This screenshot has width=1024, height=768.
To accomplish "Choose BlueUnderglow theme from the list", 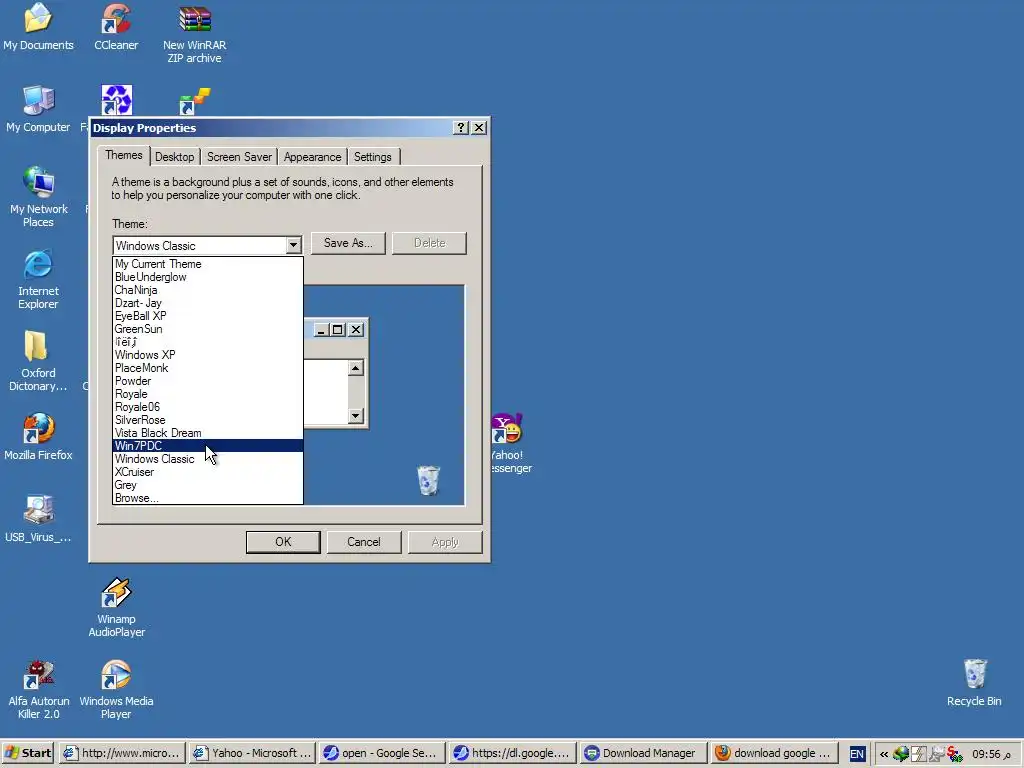I will click(x=208, y=277).
